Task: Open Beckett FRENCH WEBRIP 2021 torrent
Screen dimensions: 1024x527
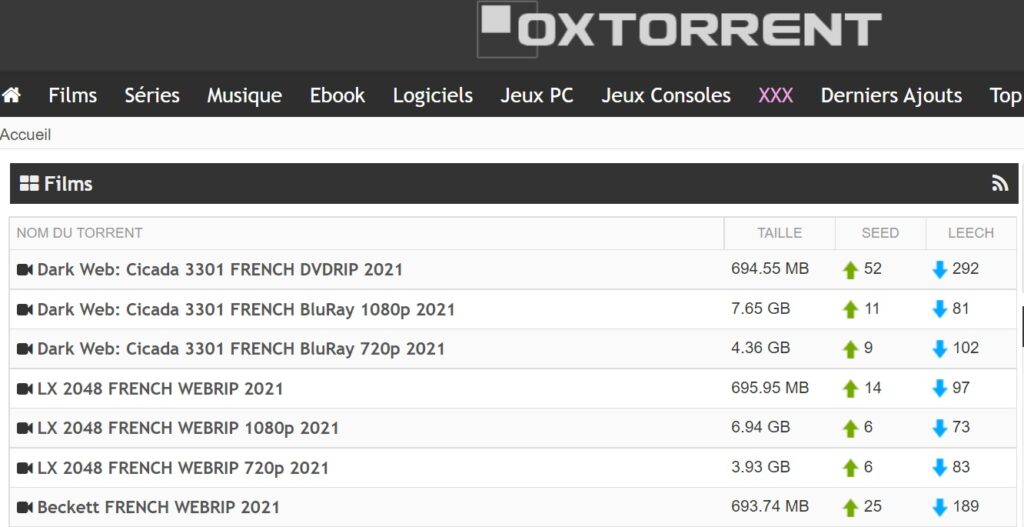Action: pos(159,507)
